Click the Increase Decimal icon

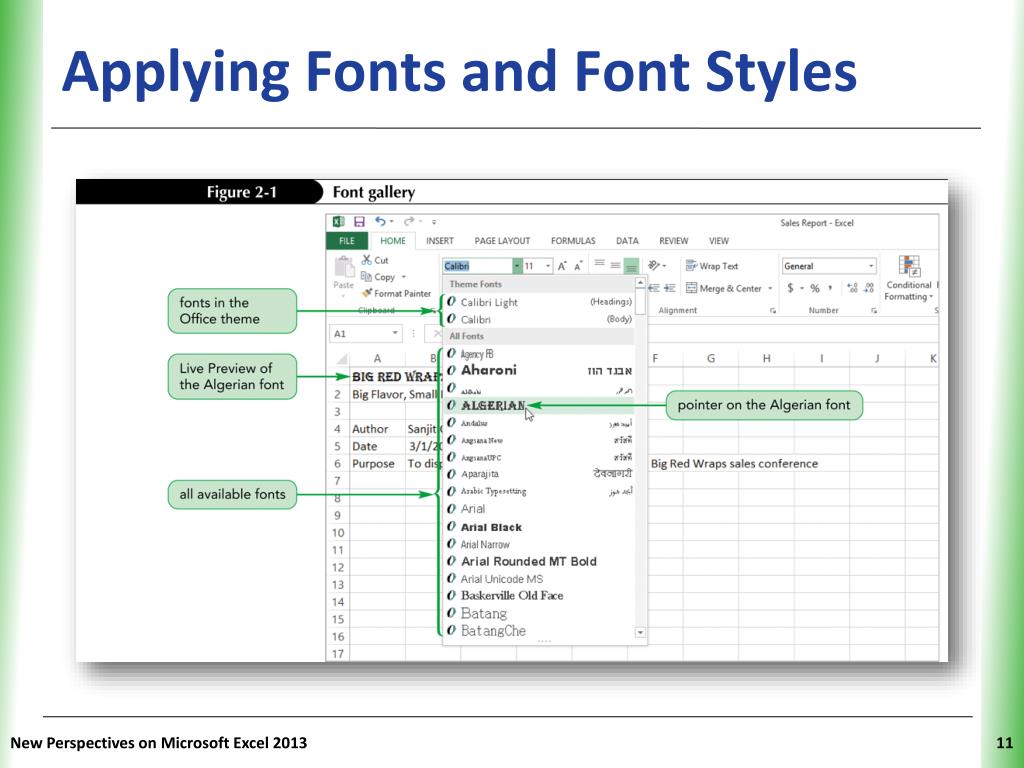pos(852,288)
